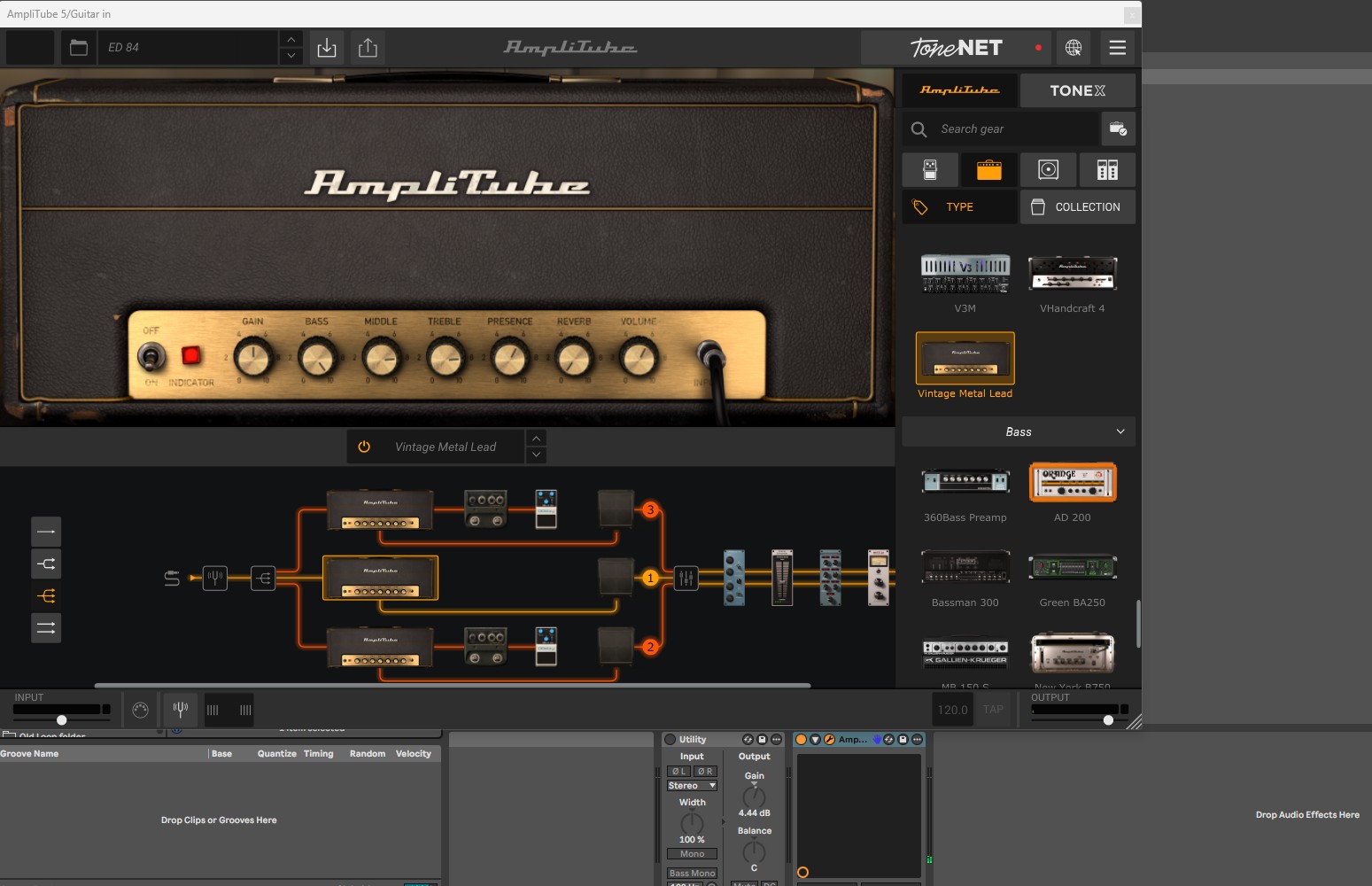The width and height of the screenshot is (1372, 886).
Task: Click the amp REVERB knob
Action: [x=574, y=358]
